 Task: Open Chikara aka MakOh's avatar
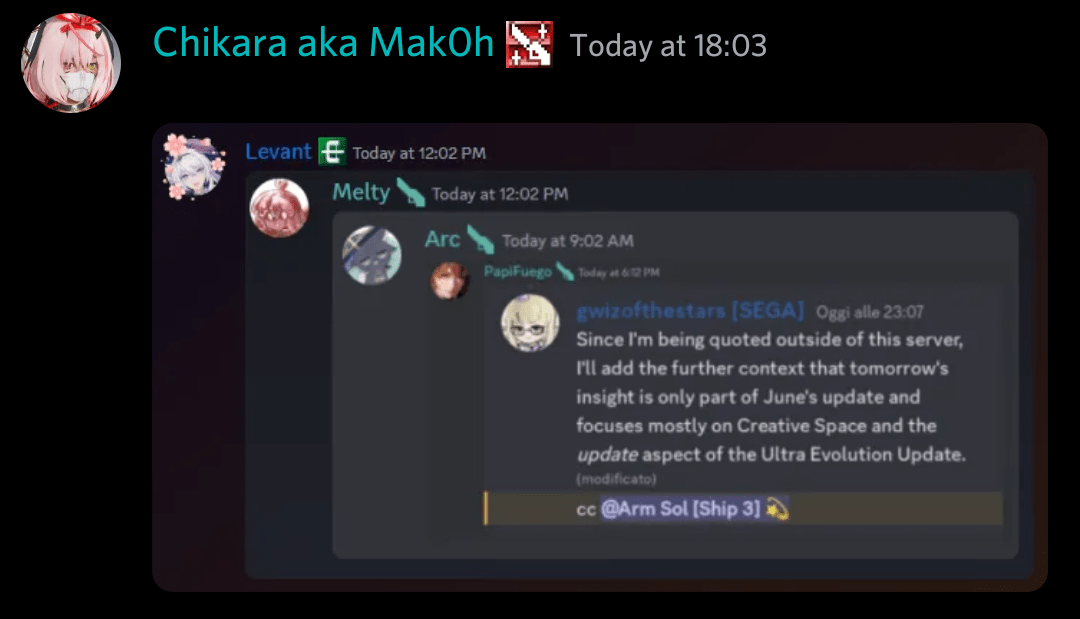click(x=71, y=63)
